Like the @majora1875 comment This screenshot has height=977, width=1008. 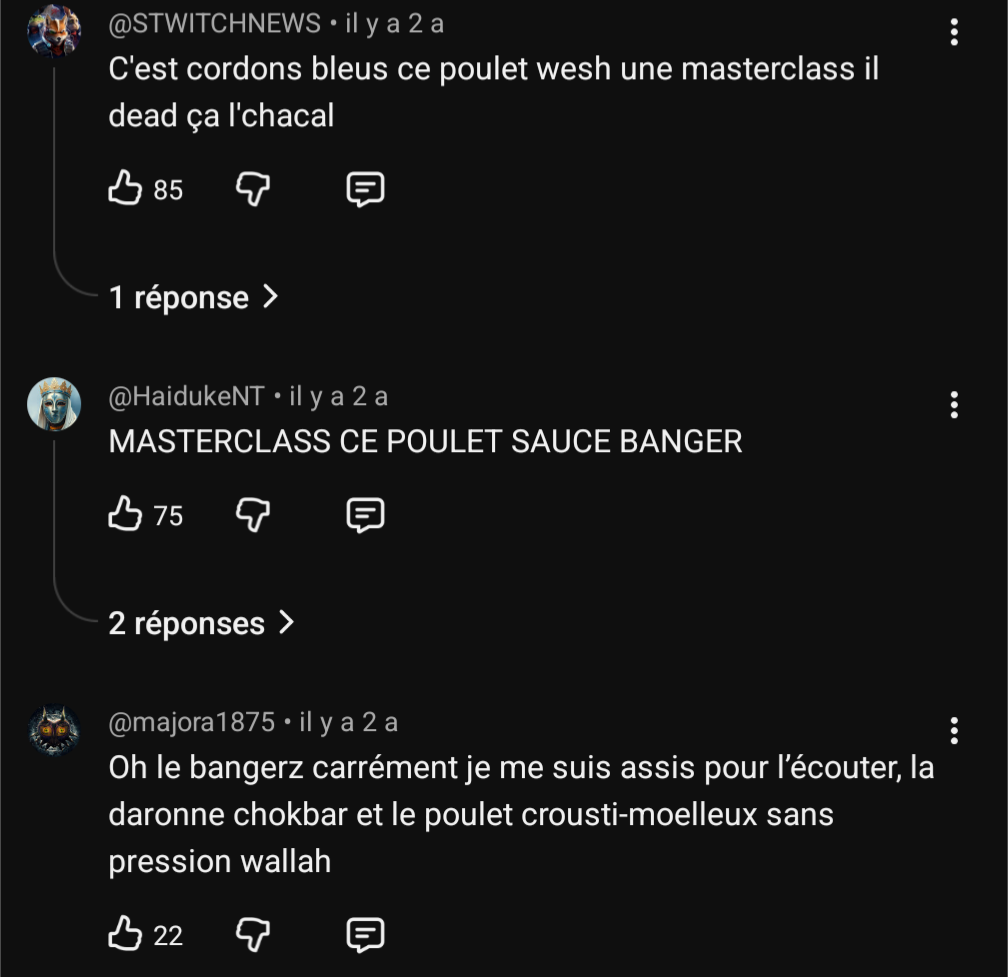point(125,935)
